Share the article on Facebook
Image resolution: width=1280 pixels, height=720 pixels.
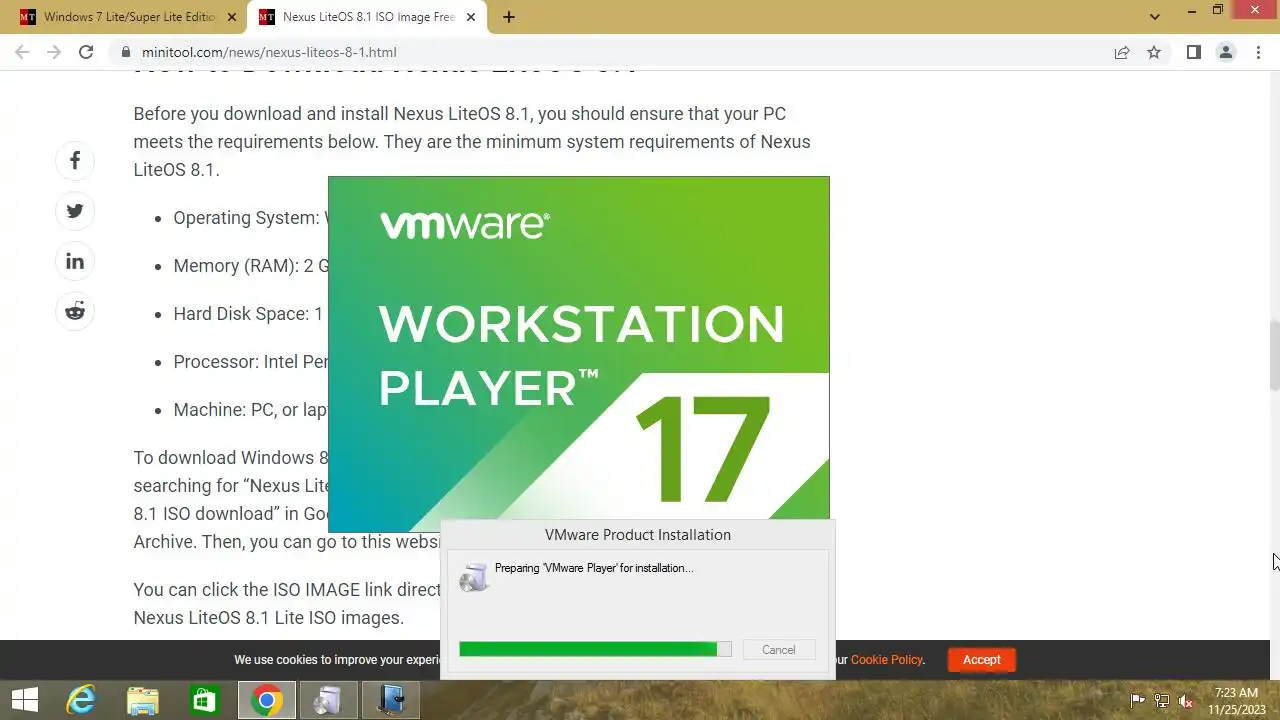click(75, 161)
